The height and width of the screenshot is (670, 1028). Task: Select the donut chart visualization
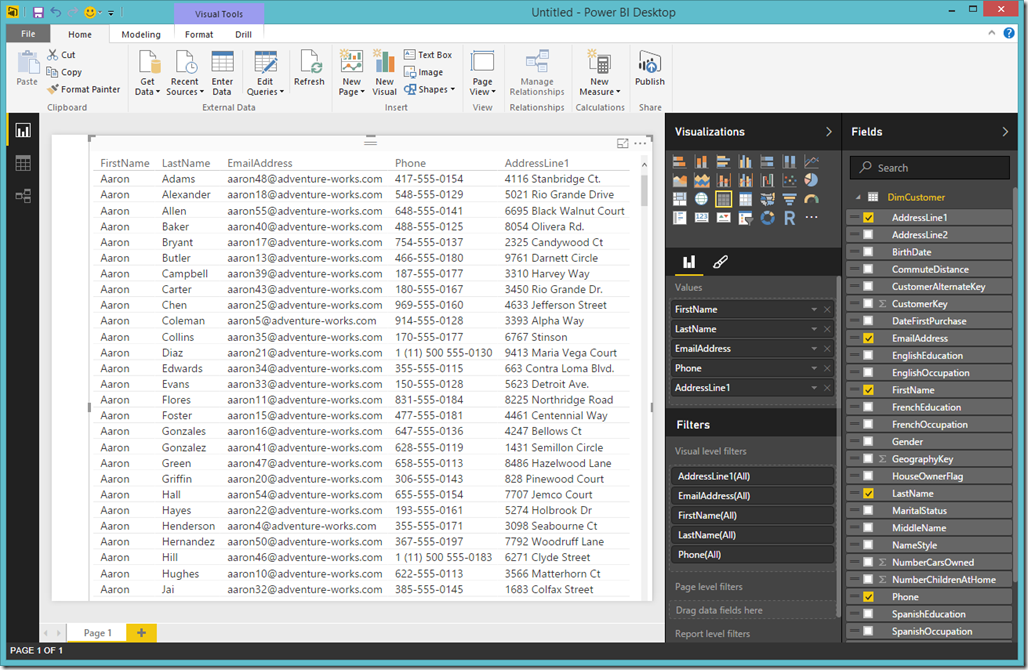768,218
